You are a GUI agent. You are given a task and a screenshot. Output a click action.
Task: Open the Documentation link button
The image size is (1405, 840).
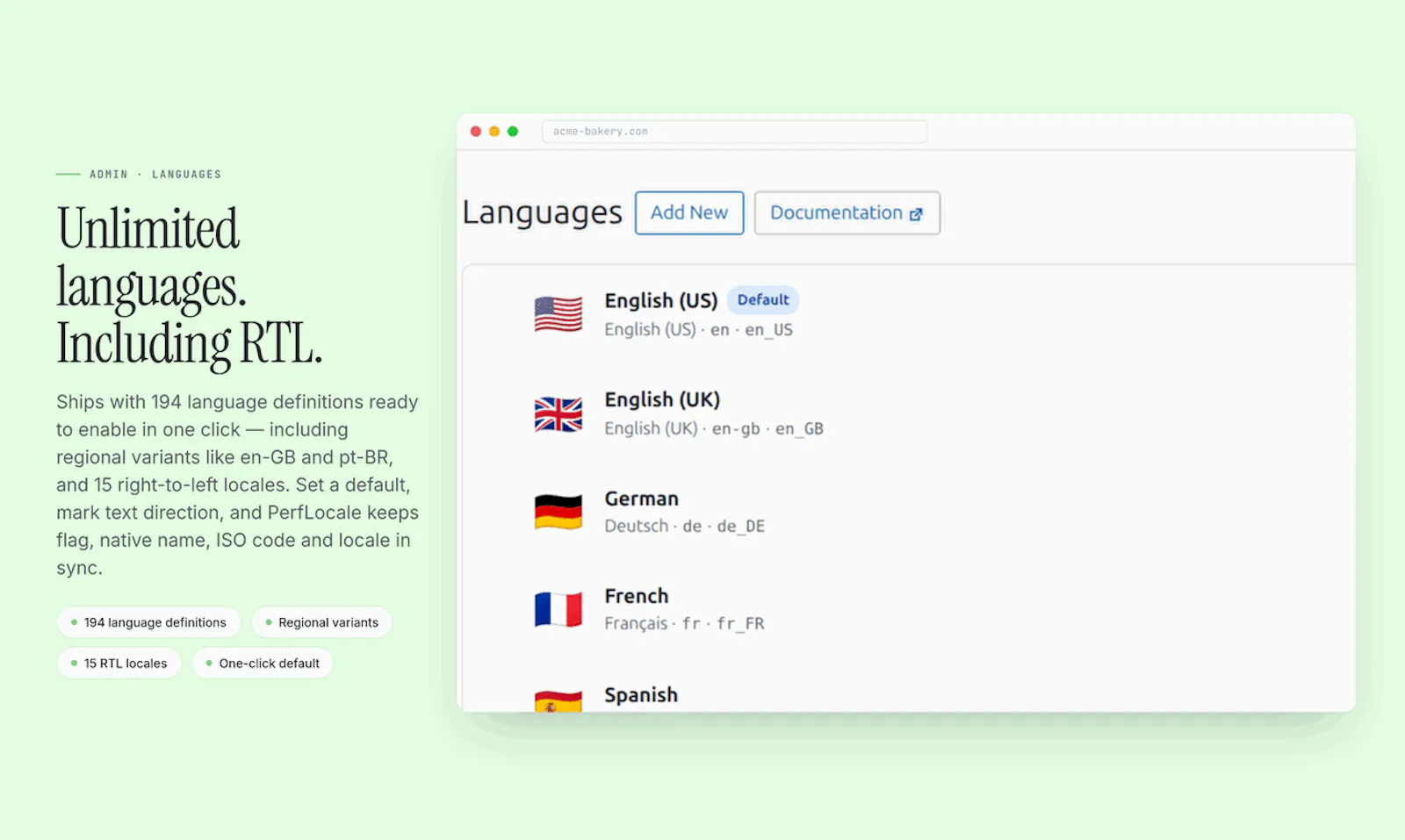(847, 213)
